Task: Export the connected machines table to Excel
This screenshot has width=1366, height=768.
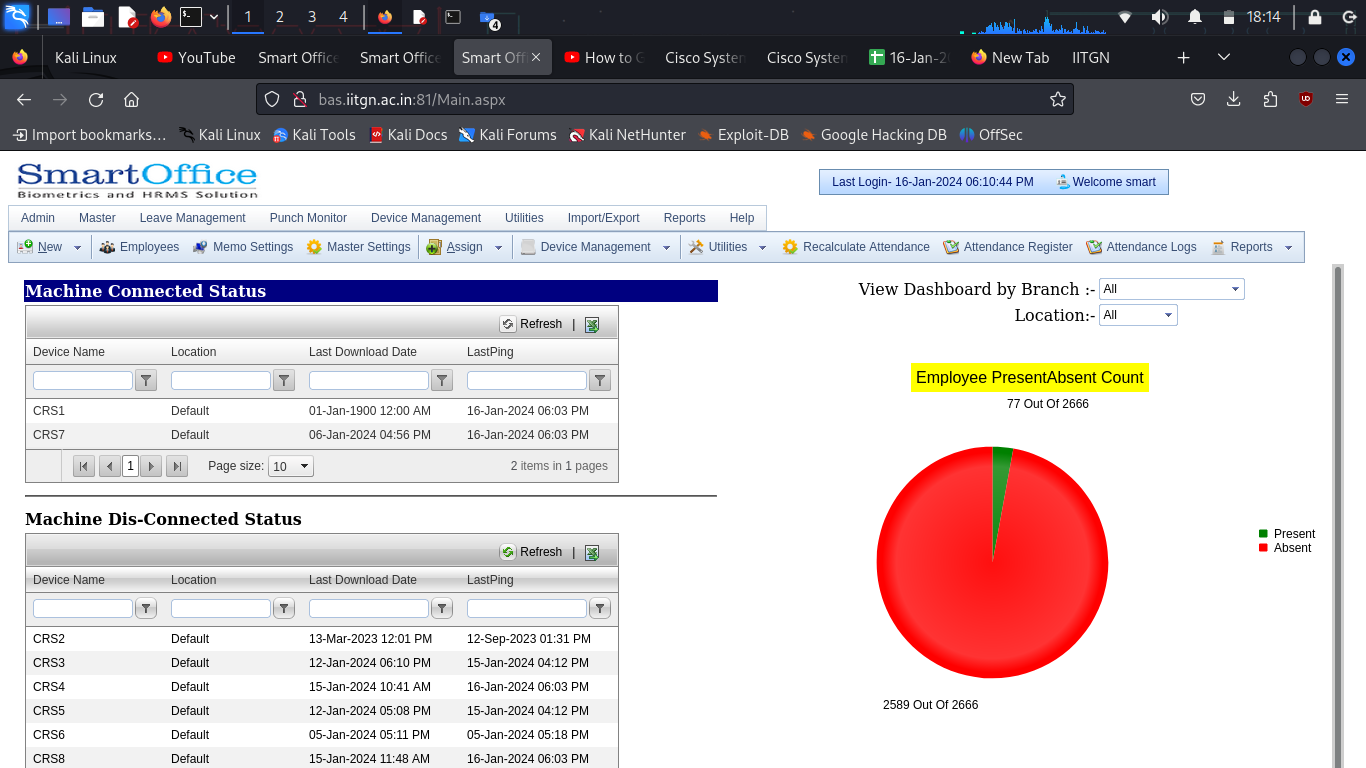Action: click(x=592, y=324)
